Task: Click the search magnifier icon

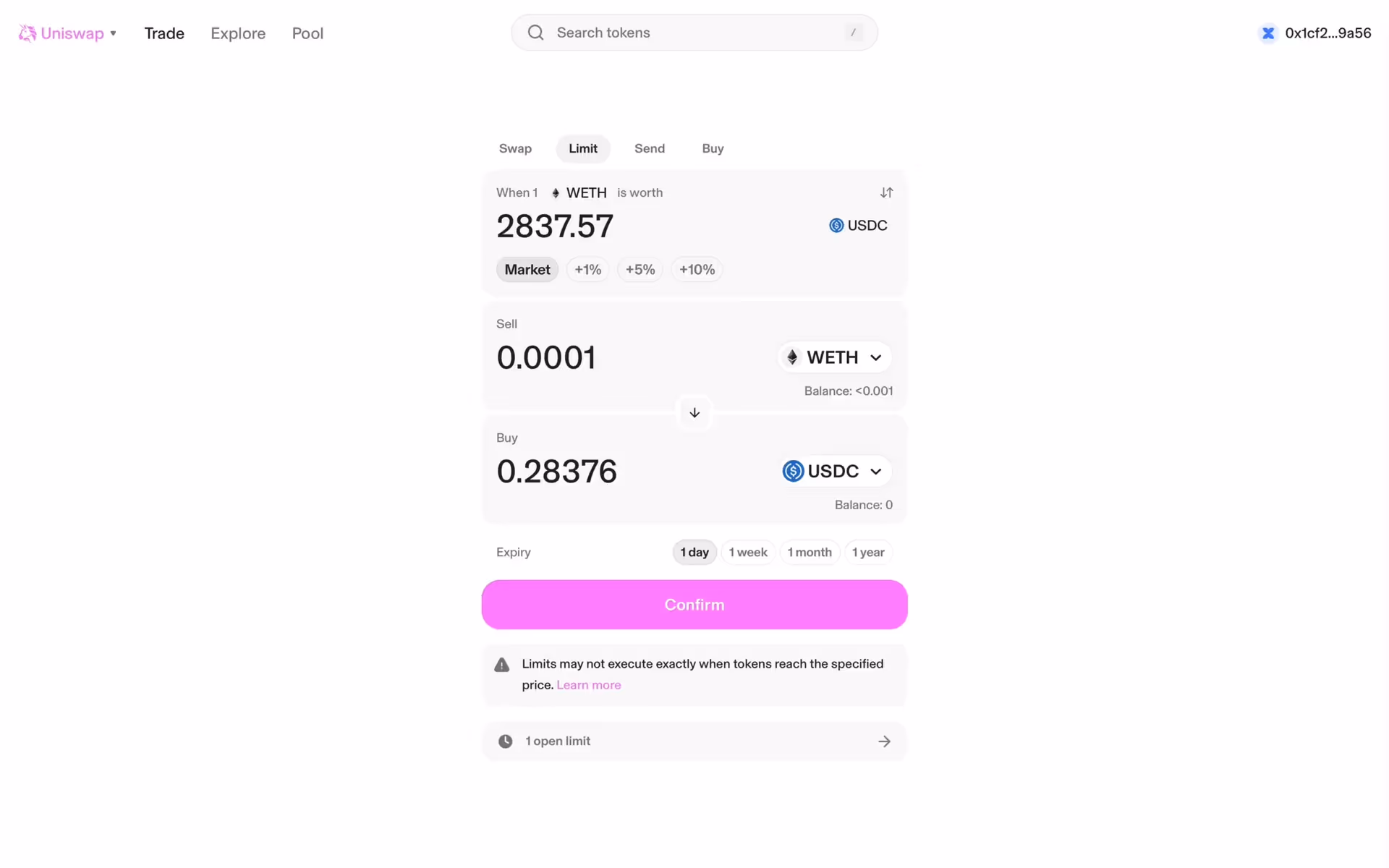Action: point(535,33)
